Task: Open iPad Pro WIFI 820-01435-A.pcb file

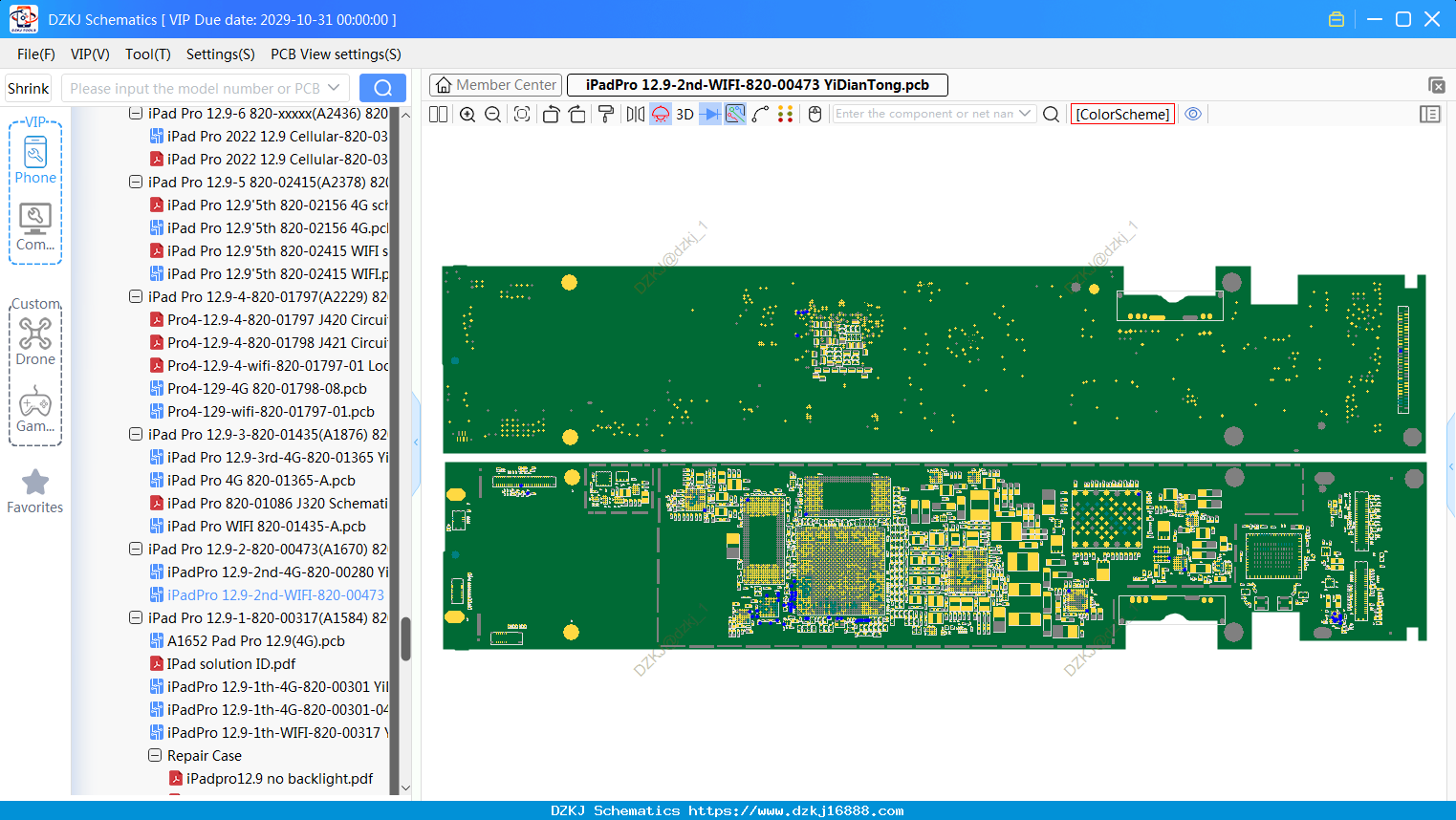Action: pyautogui.click(x=267, y=527)
